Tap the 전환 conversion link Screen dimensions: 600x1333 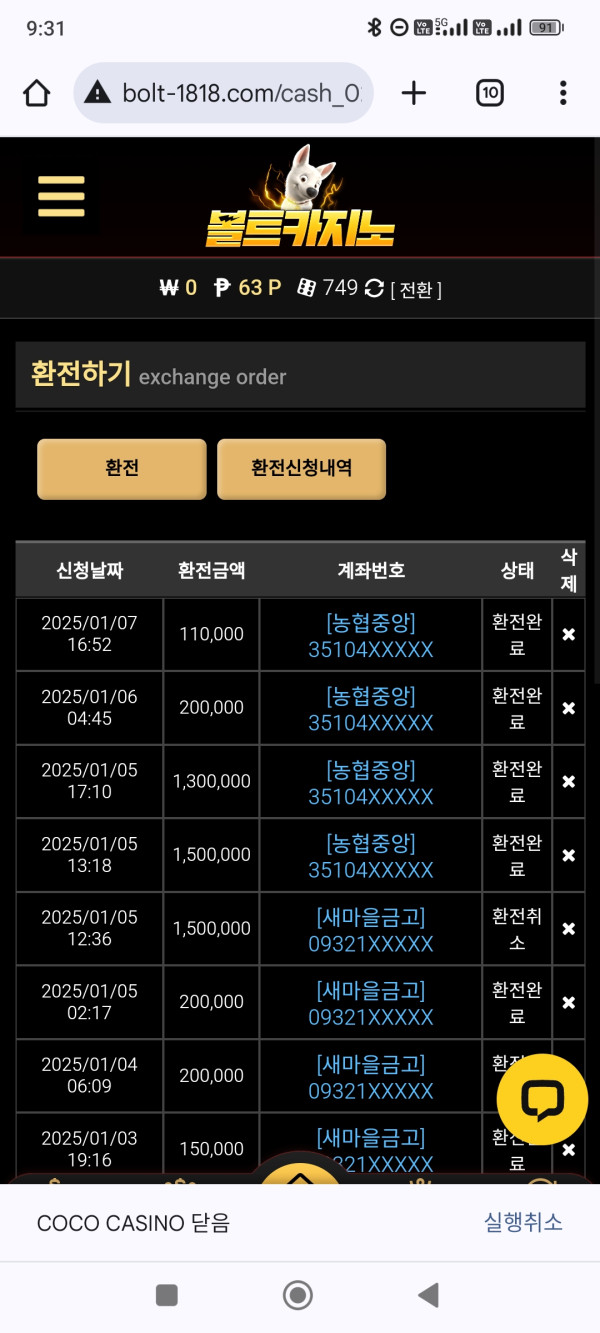[x=415, y=290]
